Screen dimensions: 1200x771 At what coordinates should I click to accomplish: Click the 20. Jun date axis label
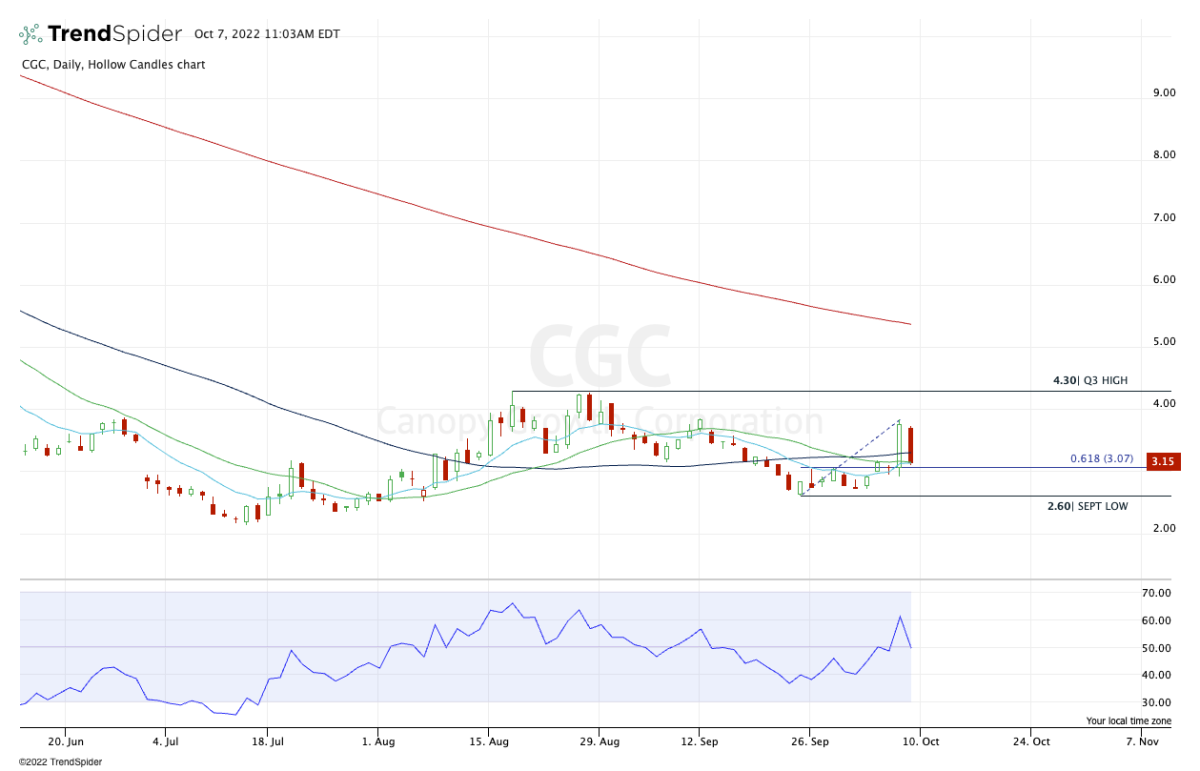coord(65,741)
